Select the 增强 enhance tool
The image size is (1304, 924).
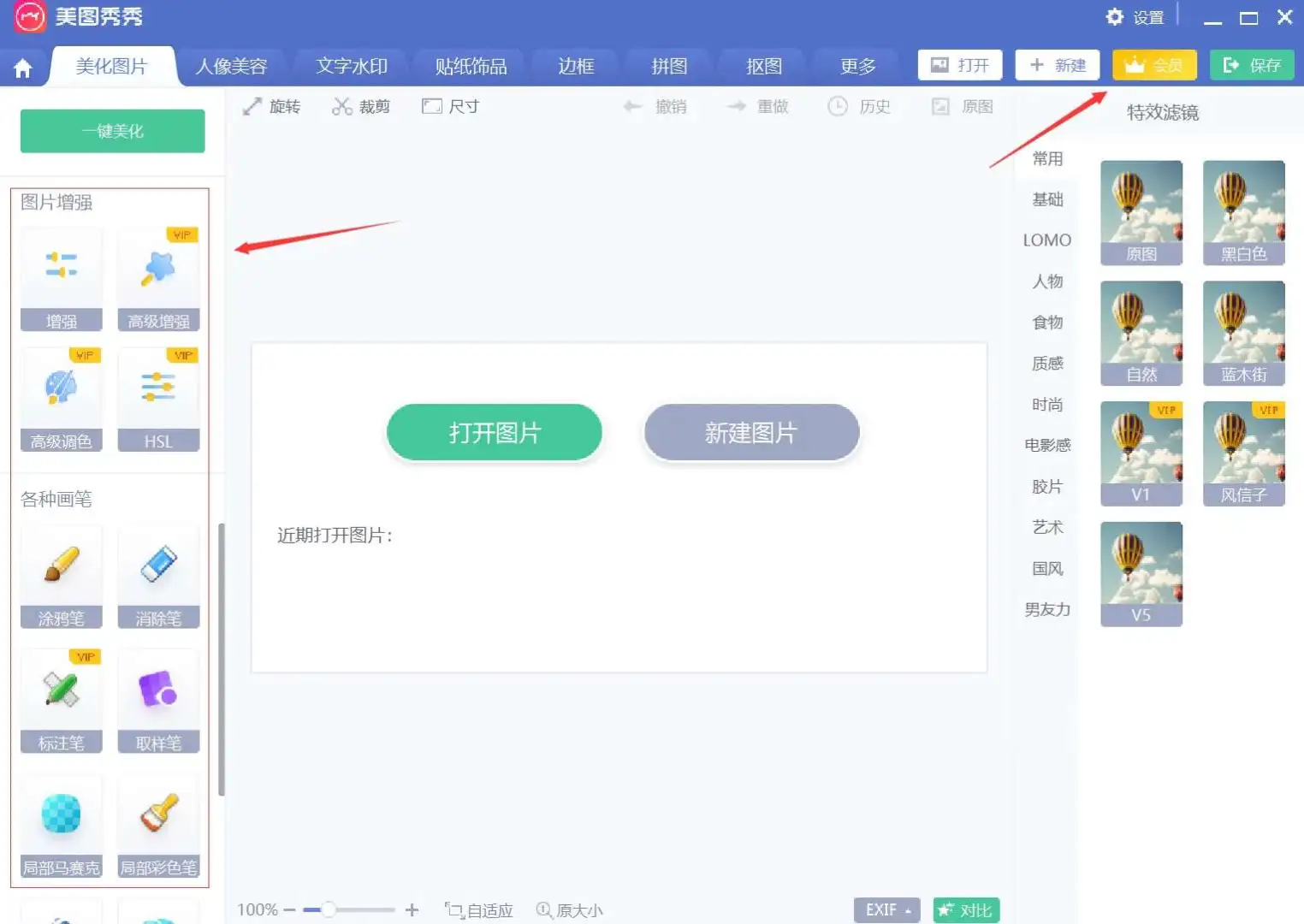[x=61, y=274]
